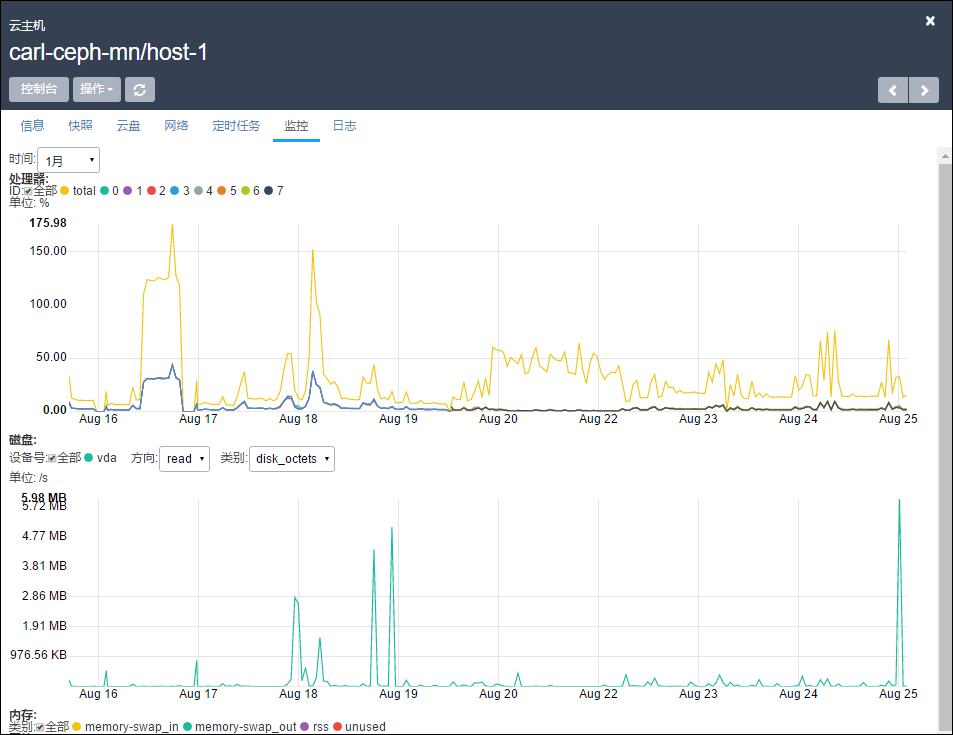Click the vertical scrollbar thumb
Image resolution: width=953 pixels, height=735 pixels.
click(944, 447)
